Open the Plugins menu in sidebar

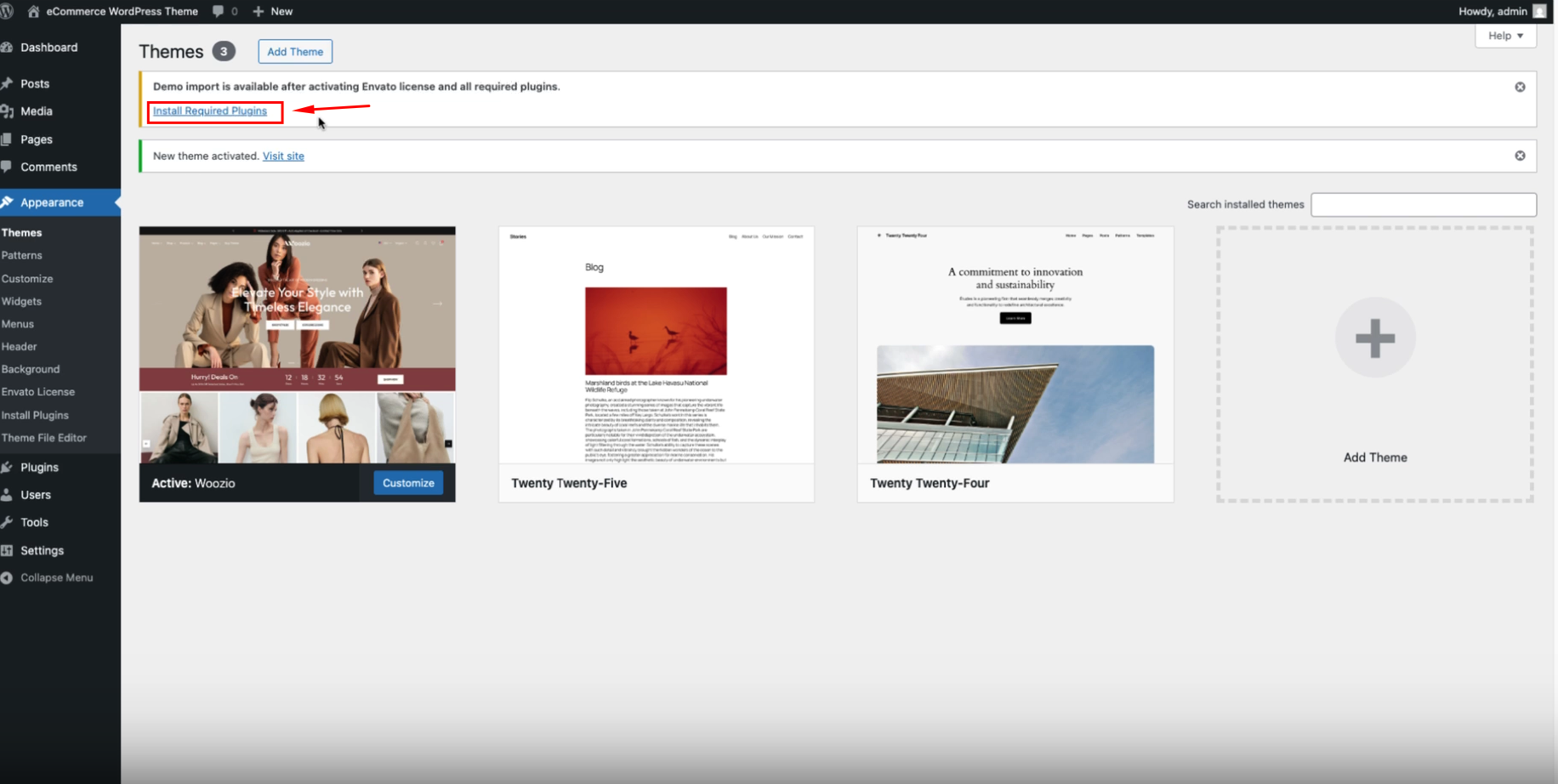click(39, 467)
